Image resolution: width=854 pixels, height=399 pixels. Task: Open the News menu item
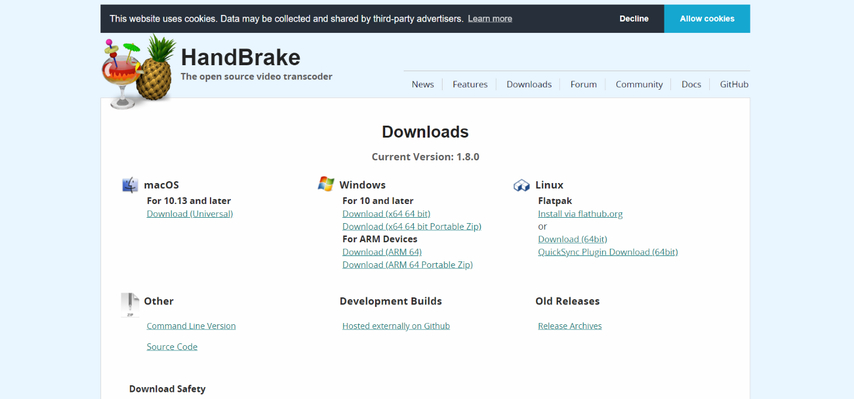(423, 84)
